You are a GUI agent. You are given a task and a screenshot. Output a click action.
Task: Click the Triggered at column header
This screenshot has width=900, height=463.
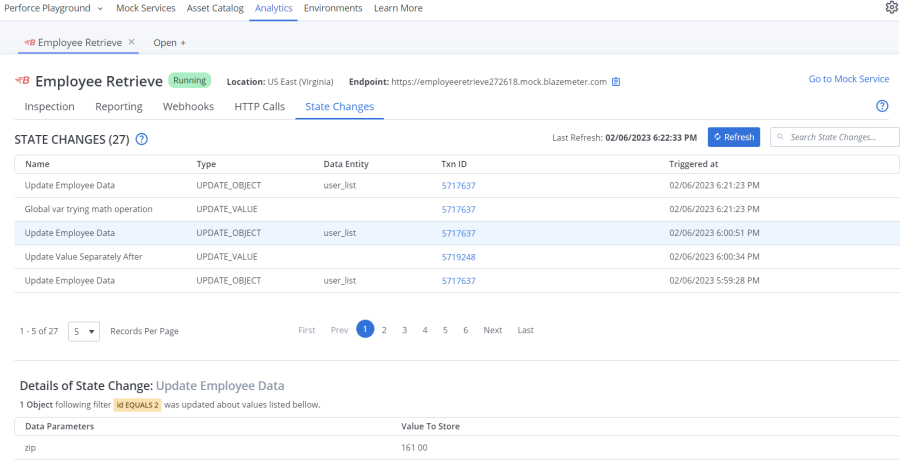click(x=693, y=164)
